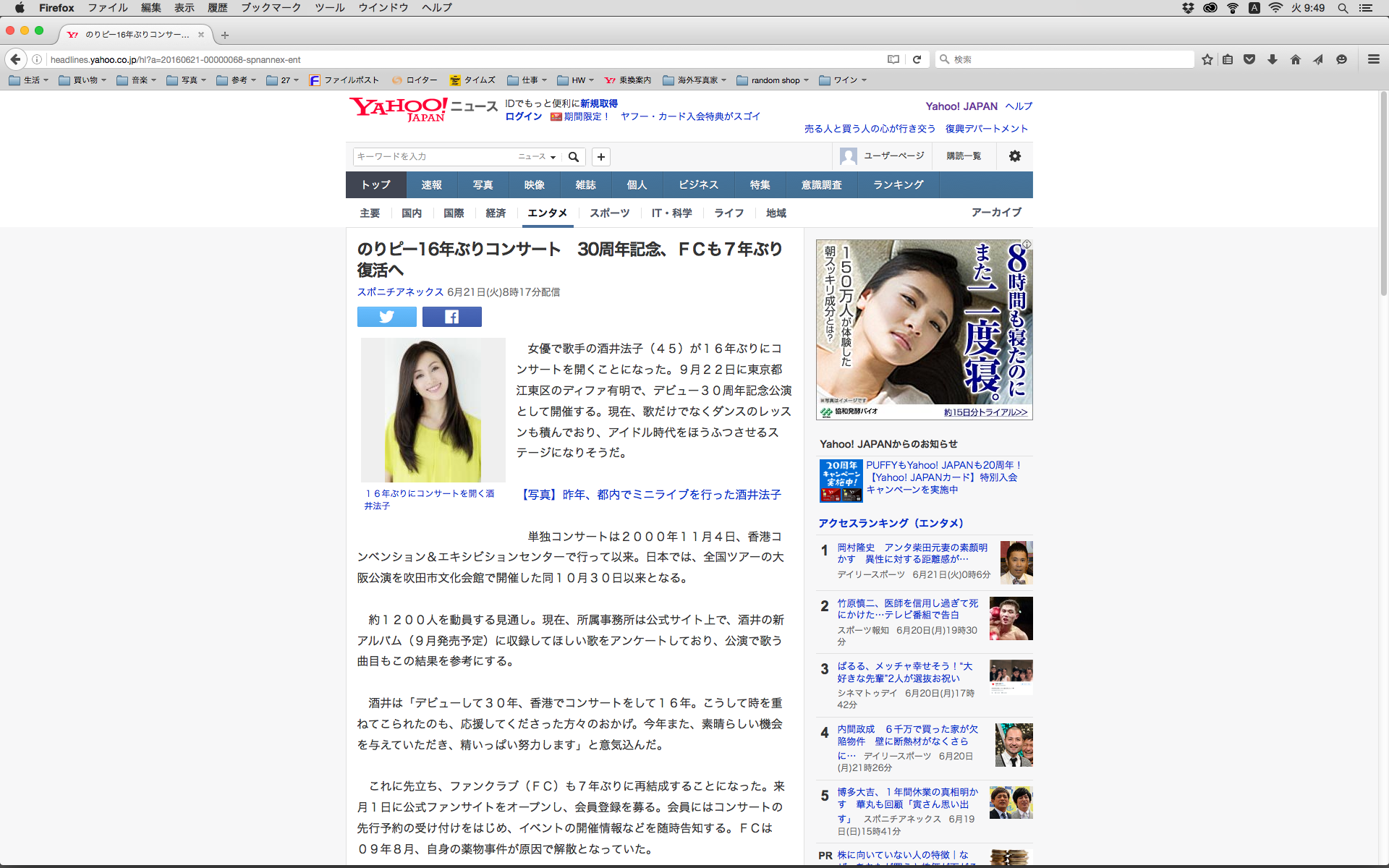Image resolution: width=1389 pixels, height=868 pixels.
Task: Open the downloads arrow icon
Action: tap(1272, 59)
